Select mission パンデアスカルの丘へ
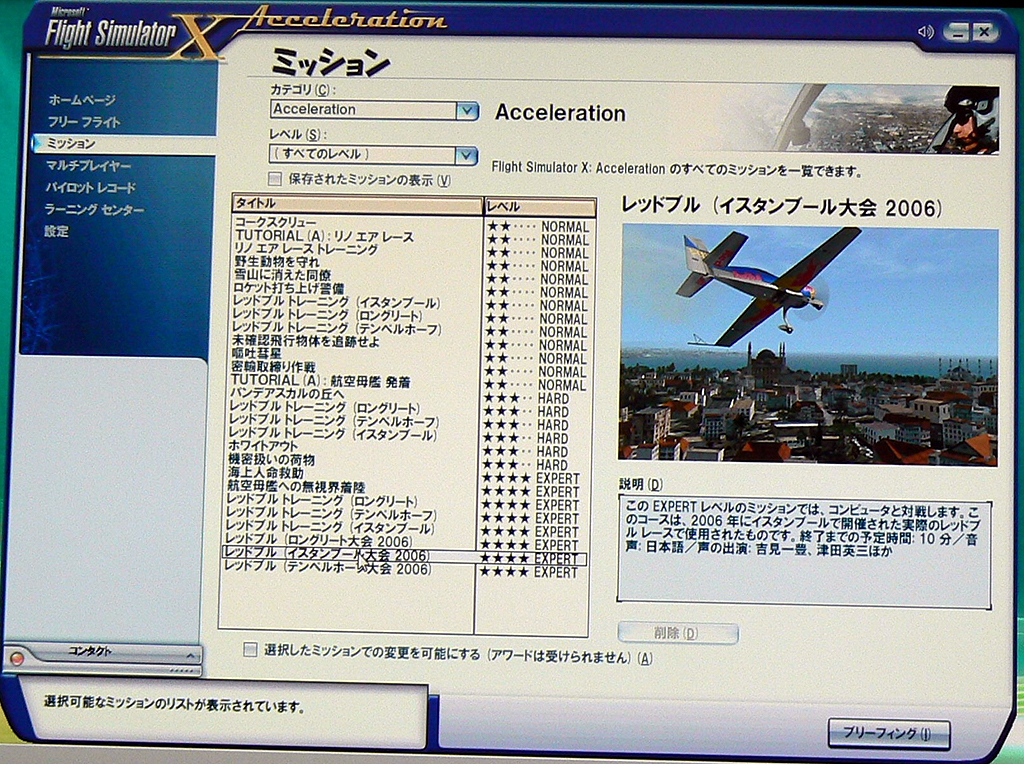 click(x=287, y=394)
